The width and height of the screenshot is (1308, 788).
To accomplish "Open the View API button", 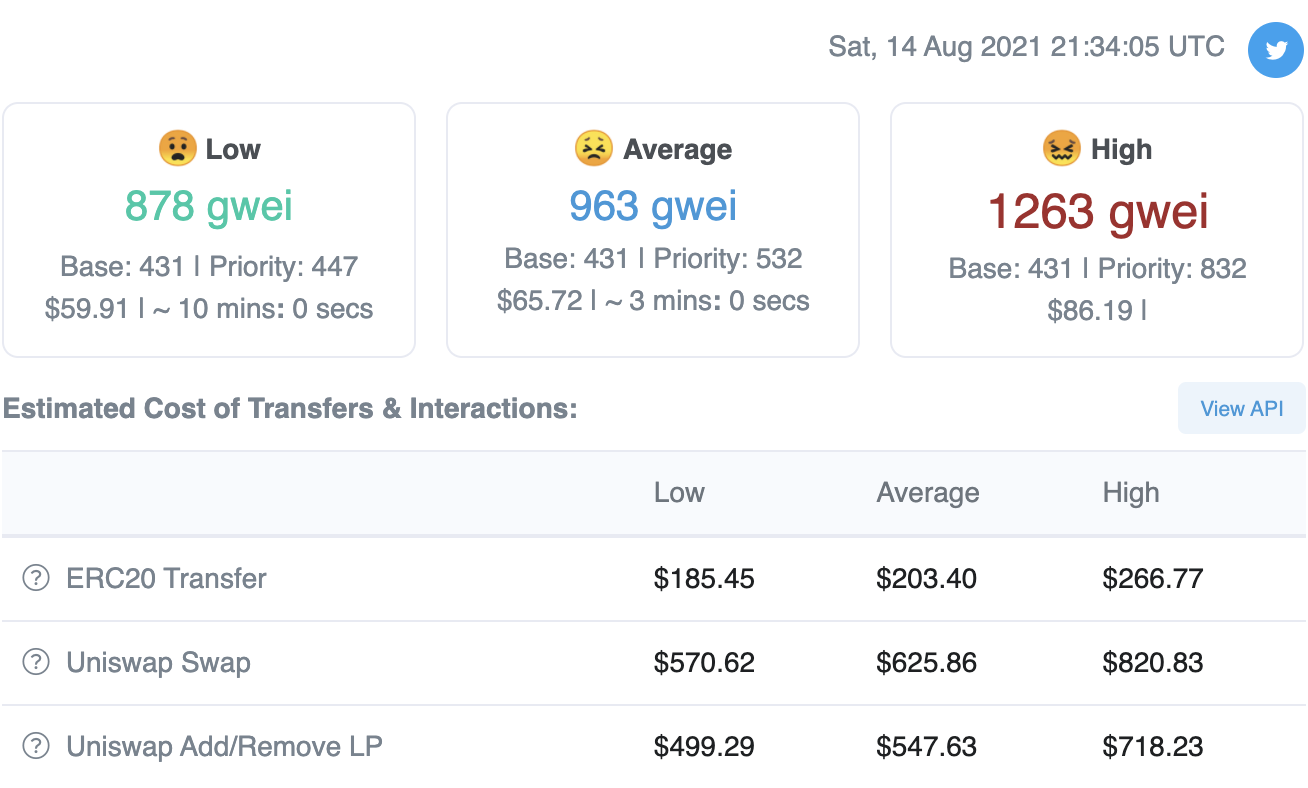I will tap(1242, 408).
